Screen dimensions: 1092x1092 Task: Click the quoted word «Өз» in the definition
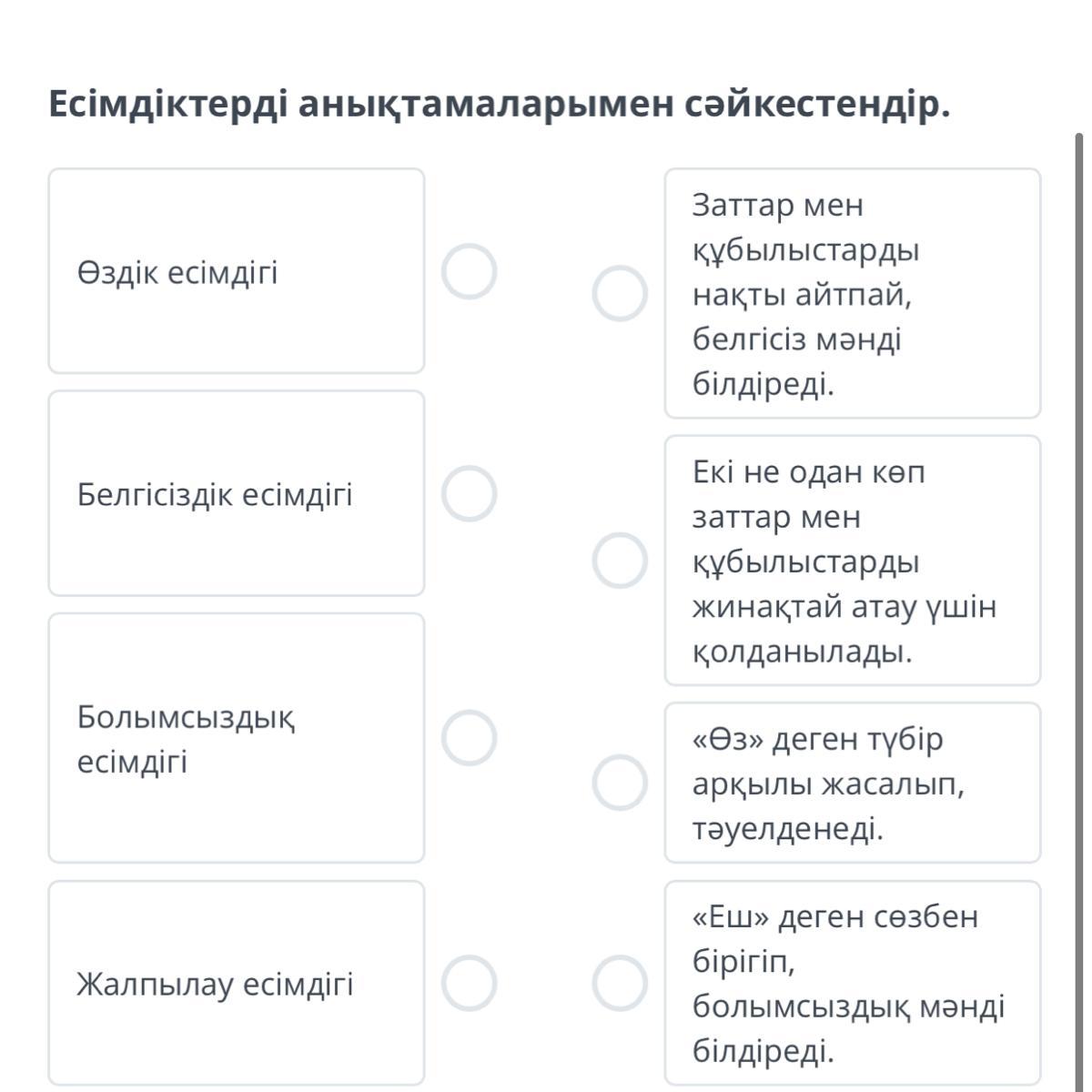(727, 740)
